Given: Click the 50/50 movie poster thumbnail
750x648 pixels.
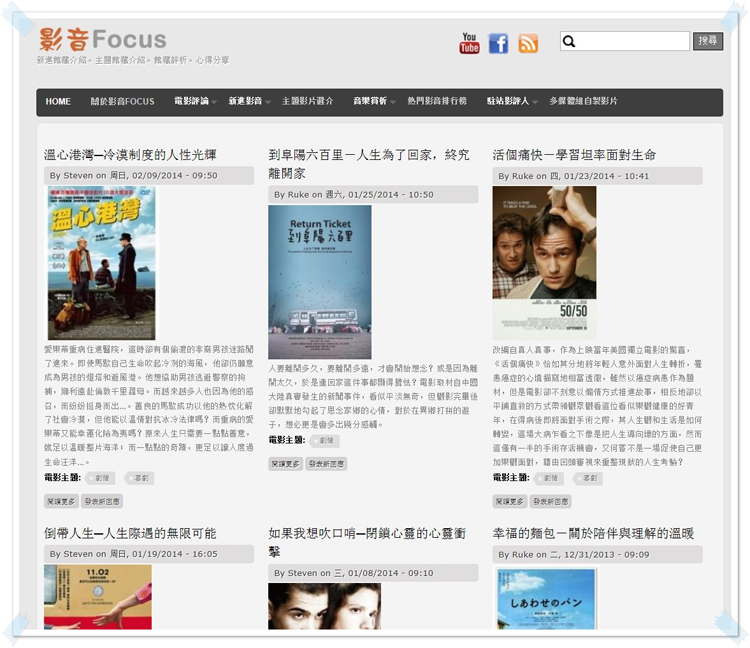Looking at the screenshot, I should point(544,263).
